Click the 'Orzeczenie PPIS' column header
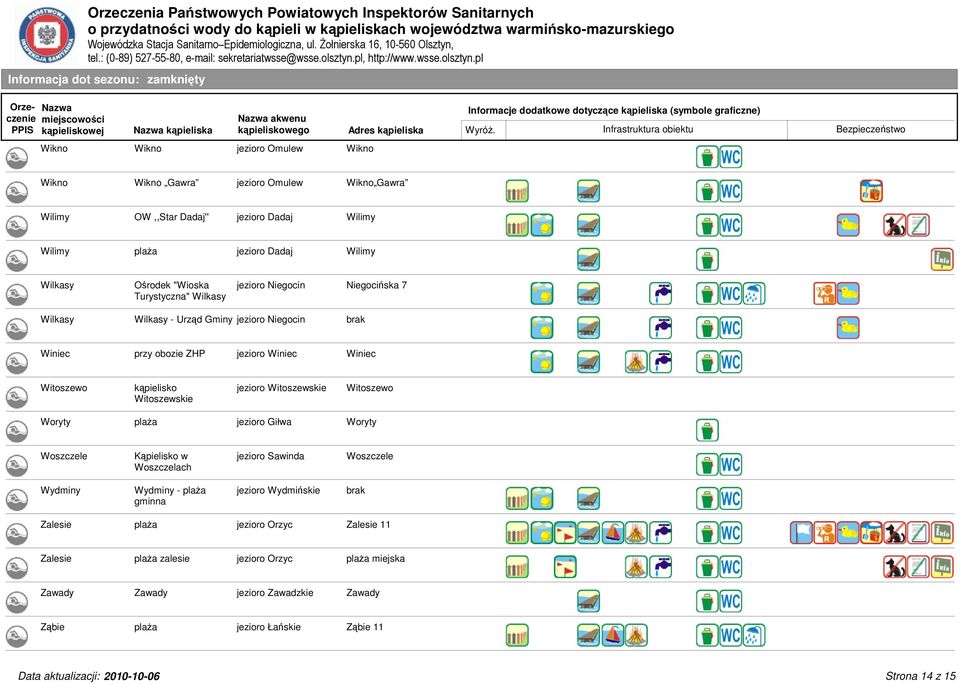The height and width of the screenshot is (684, 960). [x=22, y=119]
